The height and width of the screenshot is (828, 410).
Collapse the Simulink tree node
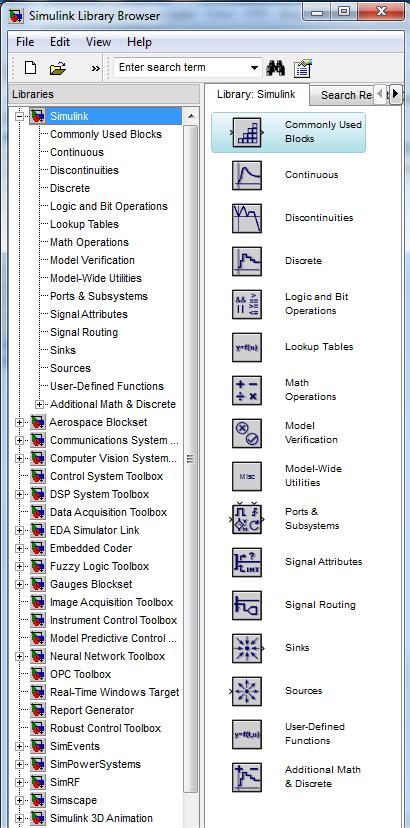tap(20, 116)
